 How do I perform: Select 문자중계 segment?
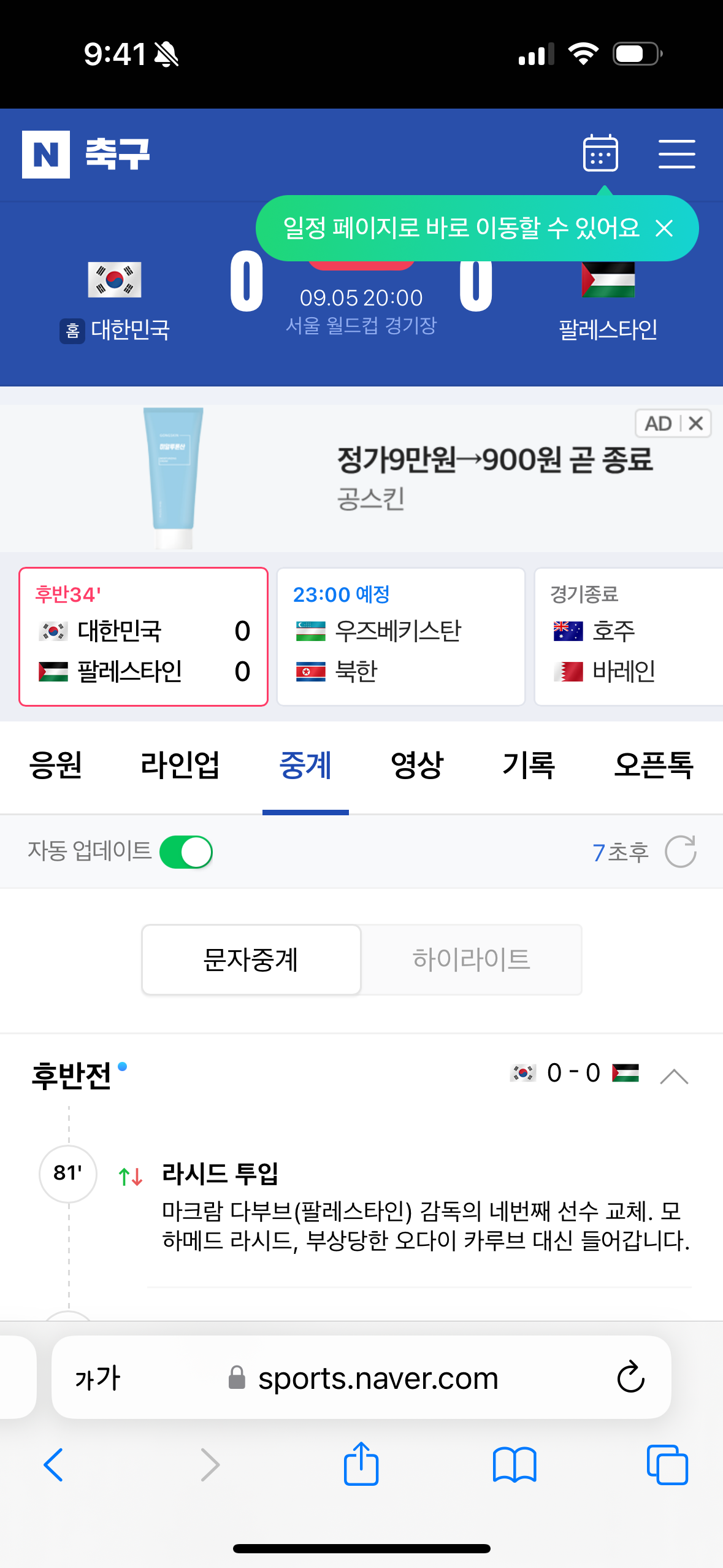click(251, 959)
